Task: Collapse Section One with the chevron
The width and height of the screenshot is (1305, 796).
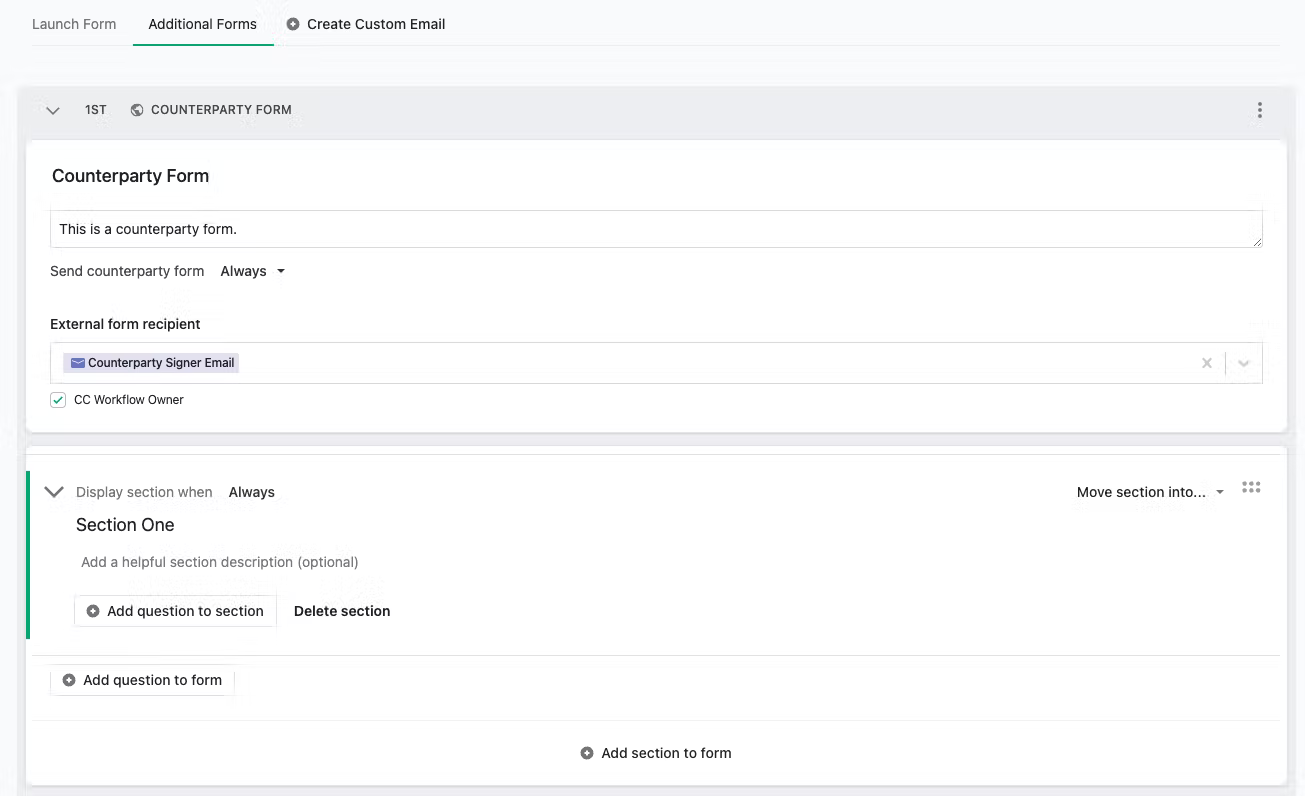Action: click(54, 492)
